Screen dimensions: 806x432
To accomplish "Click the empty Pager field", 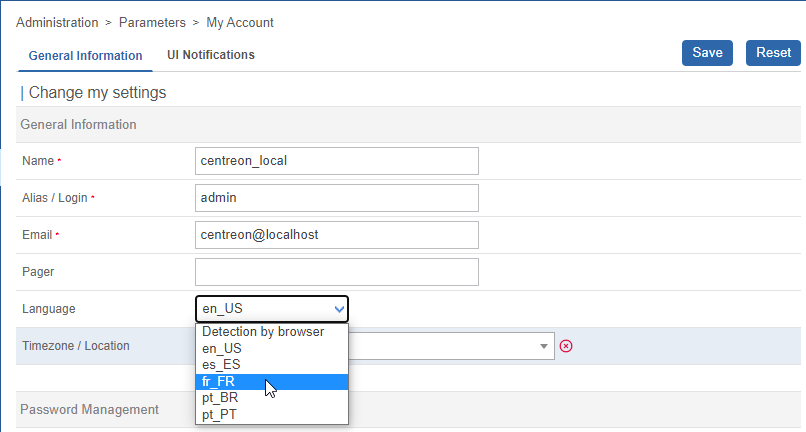I will click(337, 272).
